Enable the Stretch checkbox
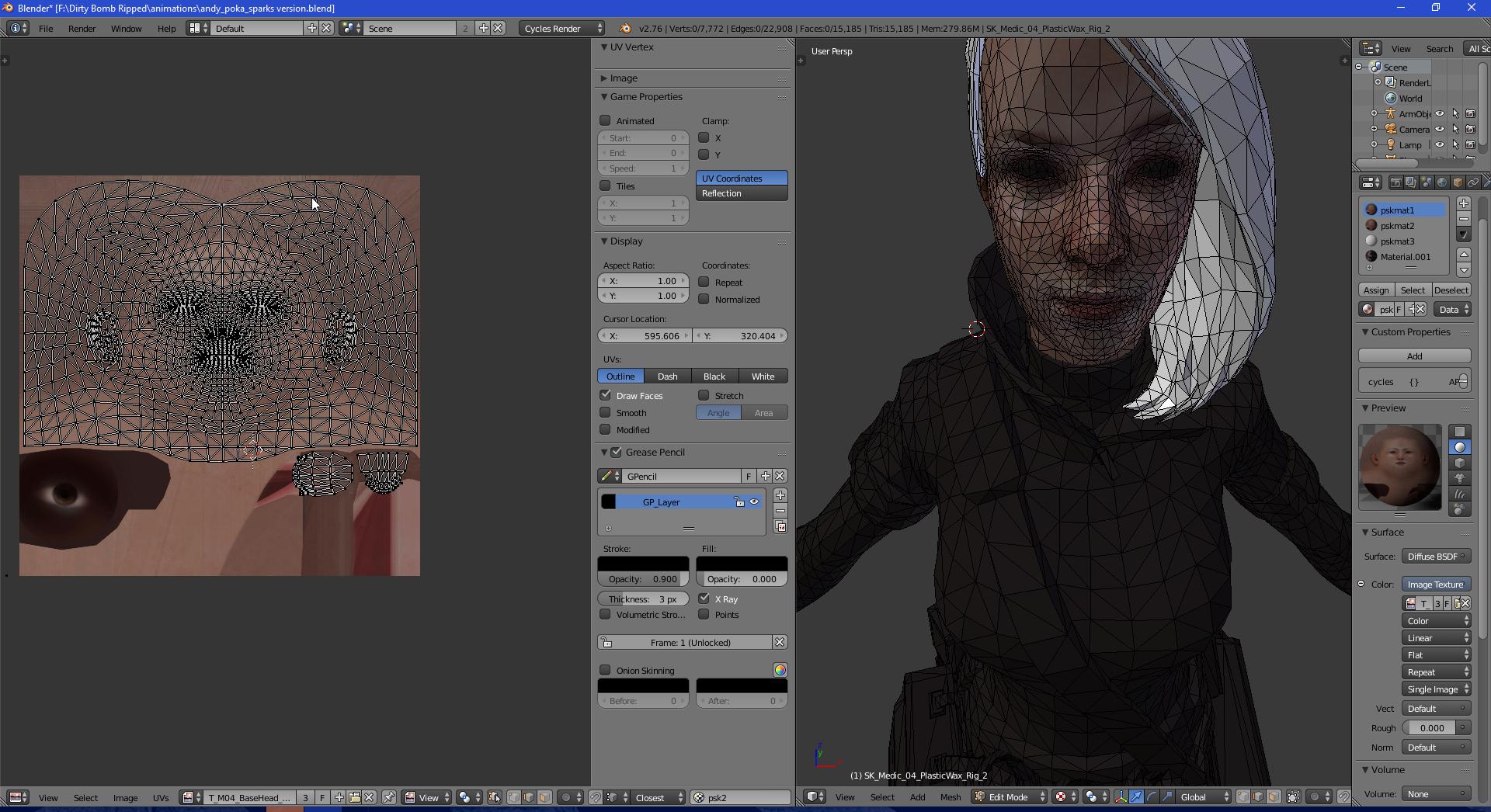Viewport: 1491px width, 812px height. click(x=704, y=395)
